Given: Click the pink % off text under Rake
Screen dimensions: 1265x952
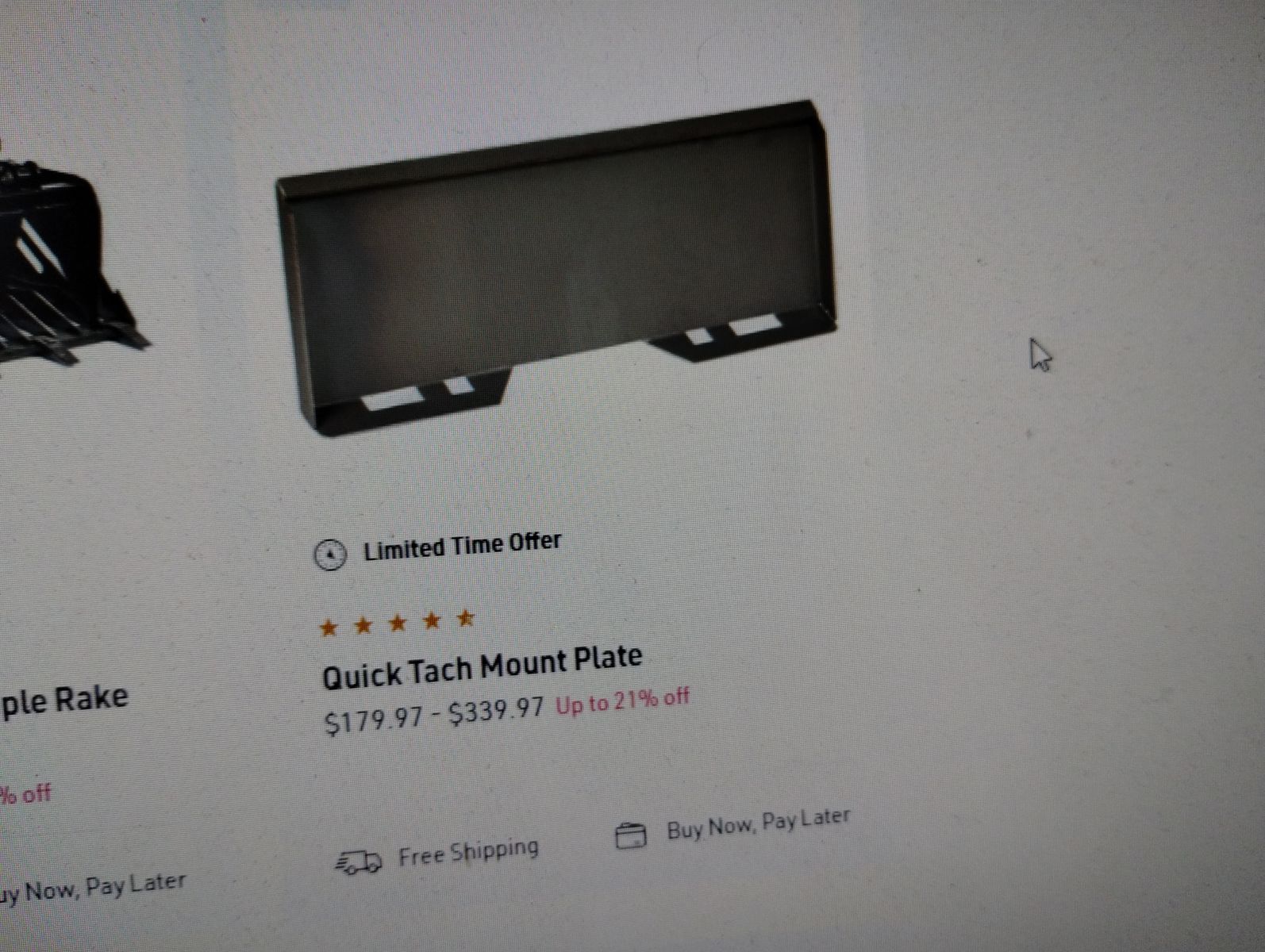Looking at the screenshot, I should (25, 793).
